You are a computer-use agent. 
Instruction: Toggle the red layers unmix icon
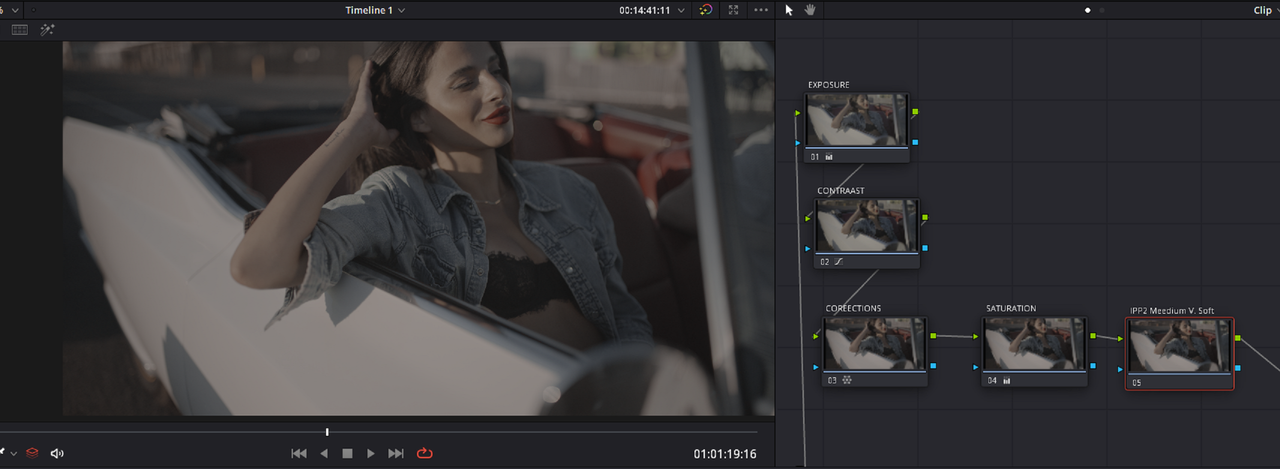point(32,453)
